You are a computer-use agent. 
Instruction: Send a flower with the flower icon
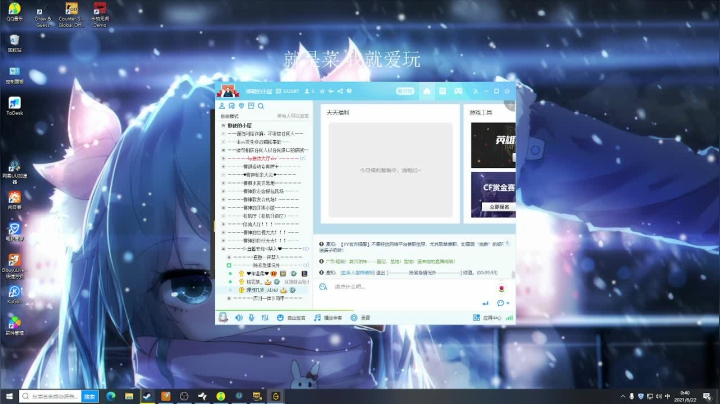point(501,288)
